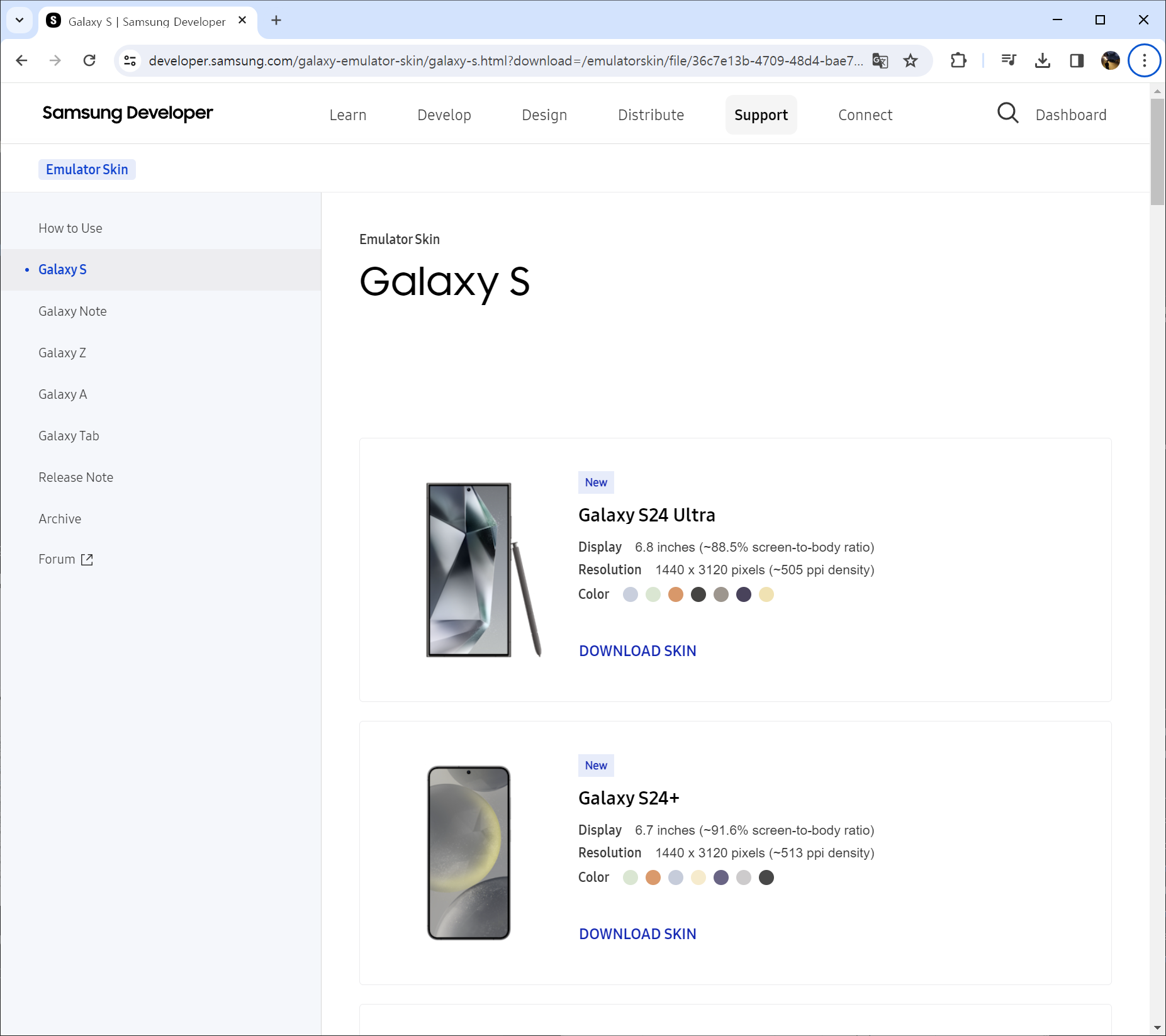Image resolution: width=1166 pixels, height=1036 pixels.
Task: Open the Design menu
Action: [544, 115]
